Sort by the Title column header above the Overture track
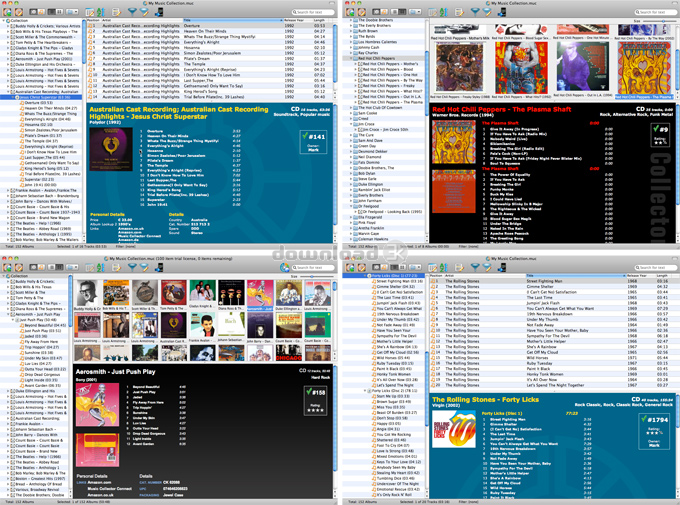 pos(232,20)
